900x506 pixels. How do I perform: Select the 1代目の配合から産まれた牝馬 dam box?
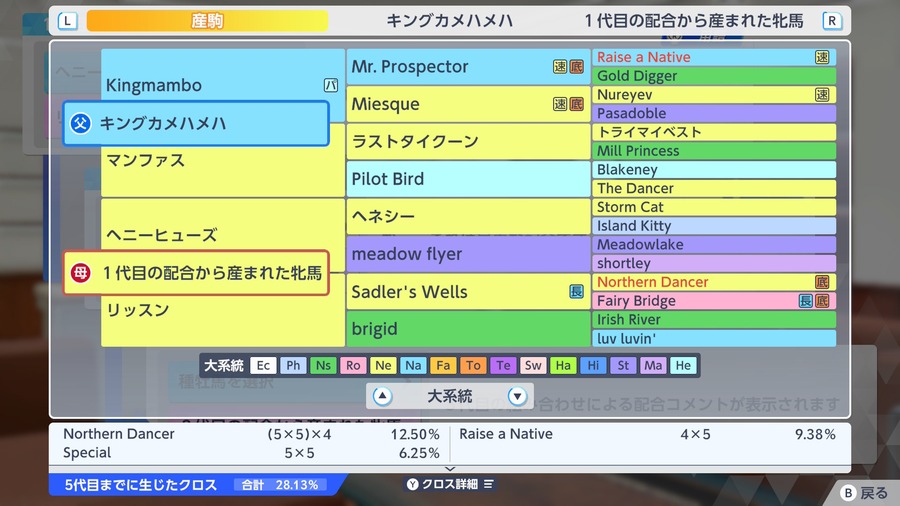[x=196, y=273]
